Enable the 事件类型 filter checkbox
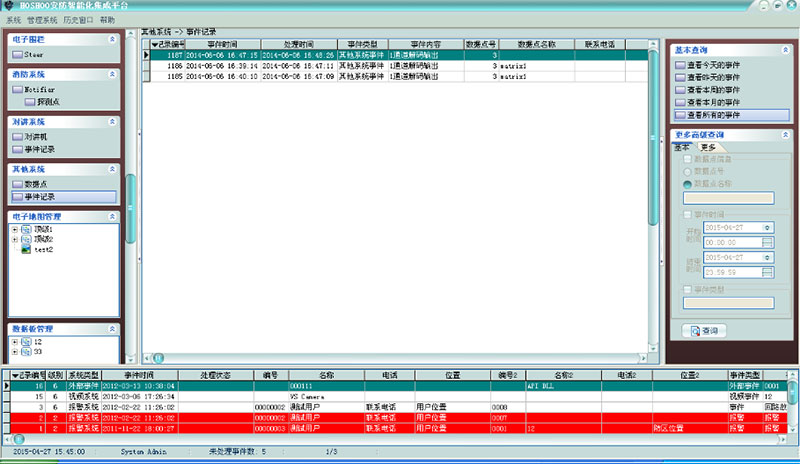 685,287
